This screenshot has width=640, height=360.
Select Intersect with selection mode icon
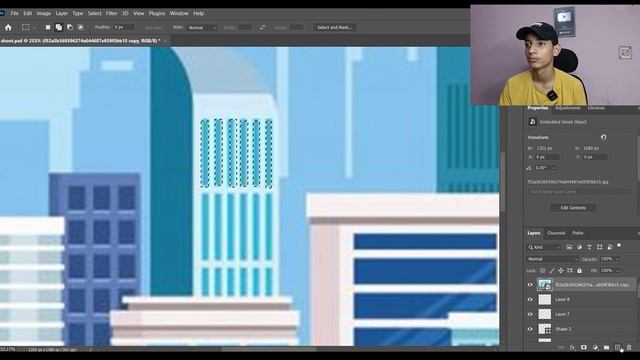point(81,27)
